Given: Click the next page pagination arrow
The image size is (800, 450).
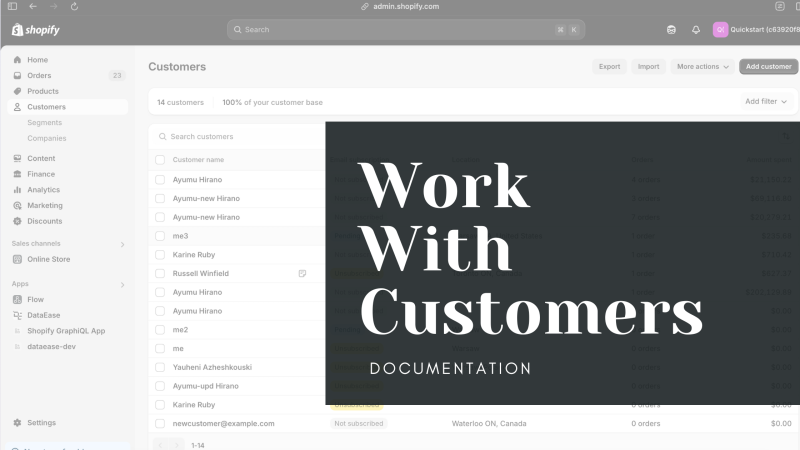Looking at the screenshot, I should pyautogui.click(x=177, y=445).
